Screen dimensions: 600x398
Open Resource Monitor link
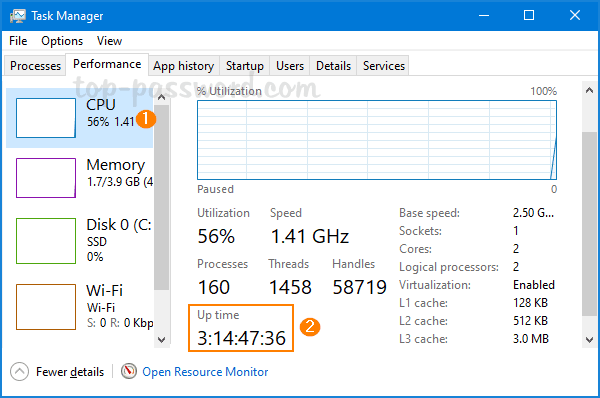point(205,372)
